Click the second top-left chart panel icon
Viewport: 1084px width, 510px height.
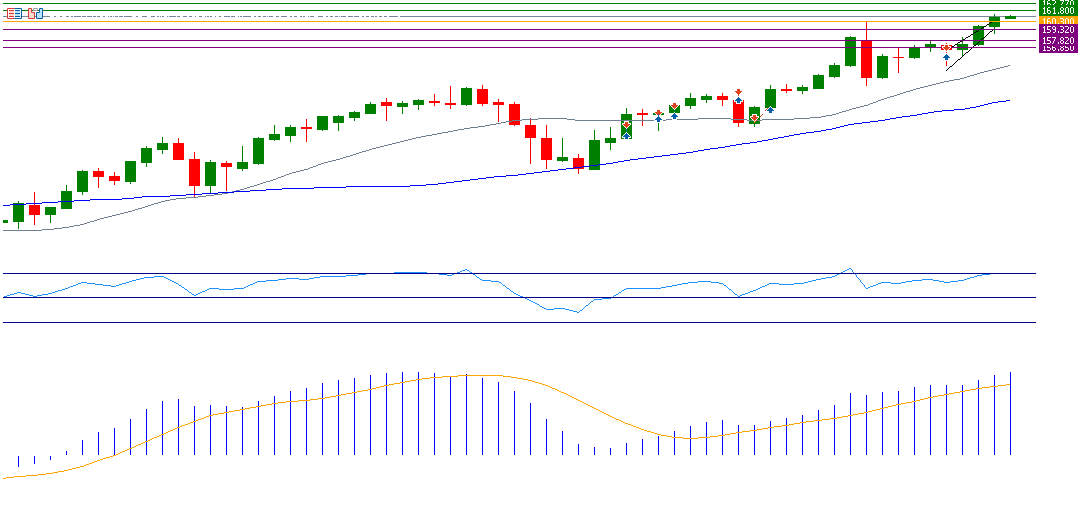point(36,13)
